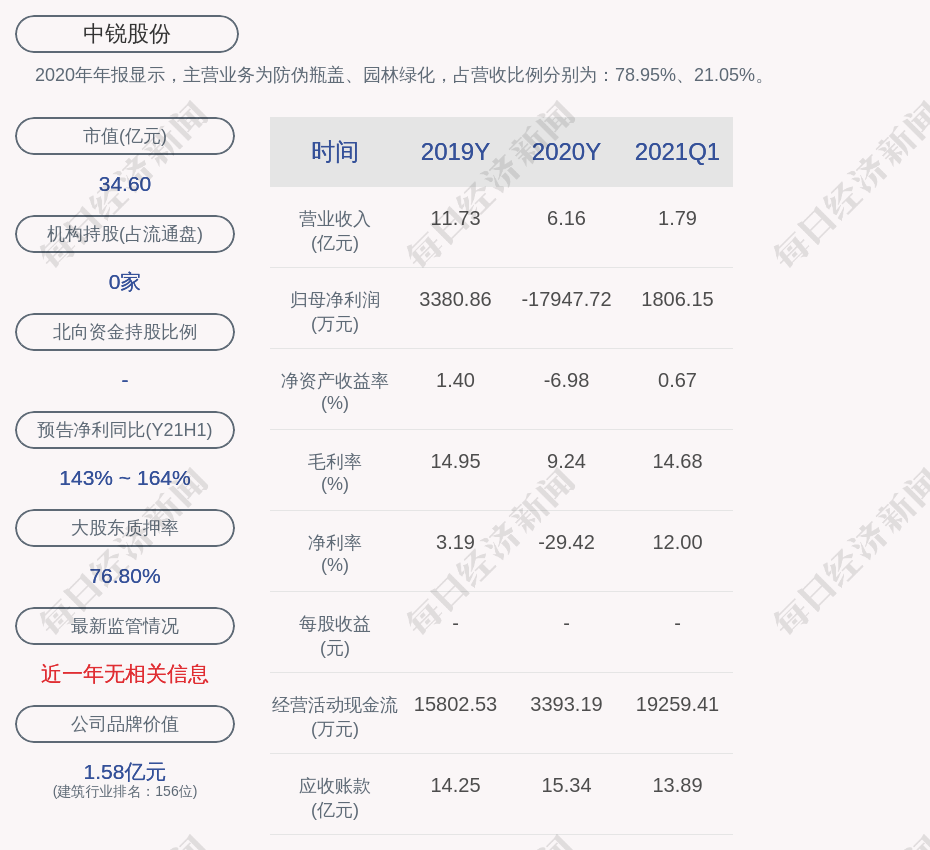Select the 最新监管情况 pill
This screenshot has height=850, width=930.
tap(125, 626)
